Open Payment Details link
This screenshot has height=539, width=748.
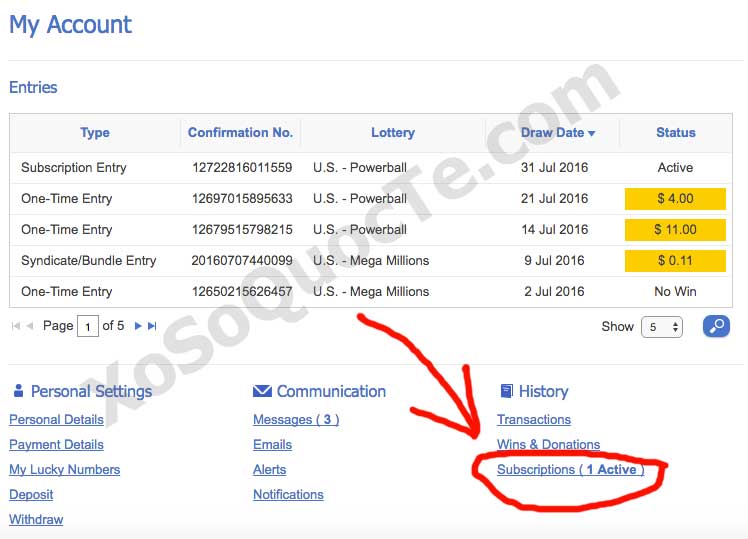click(56, 444)
